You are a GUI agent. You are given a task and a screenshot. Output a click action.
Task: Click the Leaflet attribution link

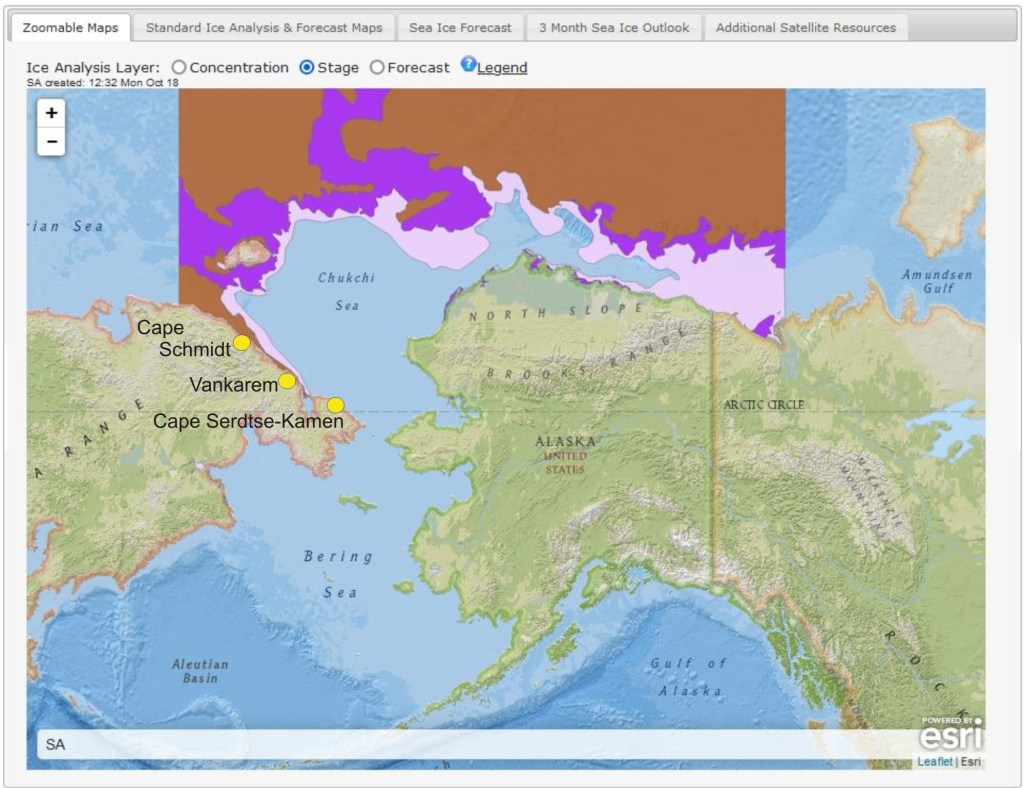[x=934, y=762]
